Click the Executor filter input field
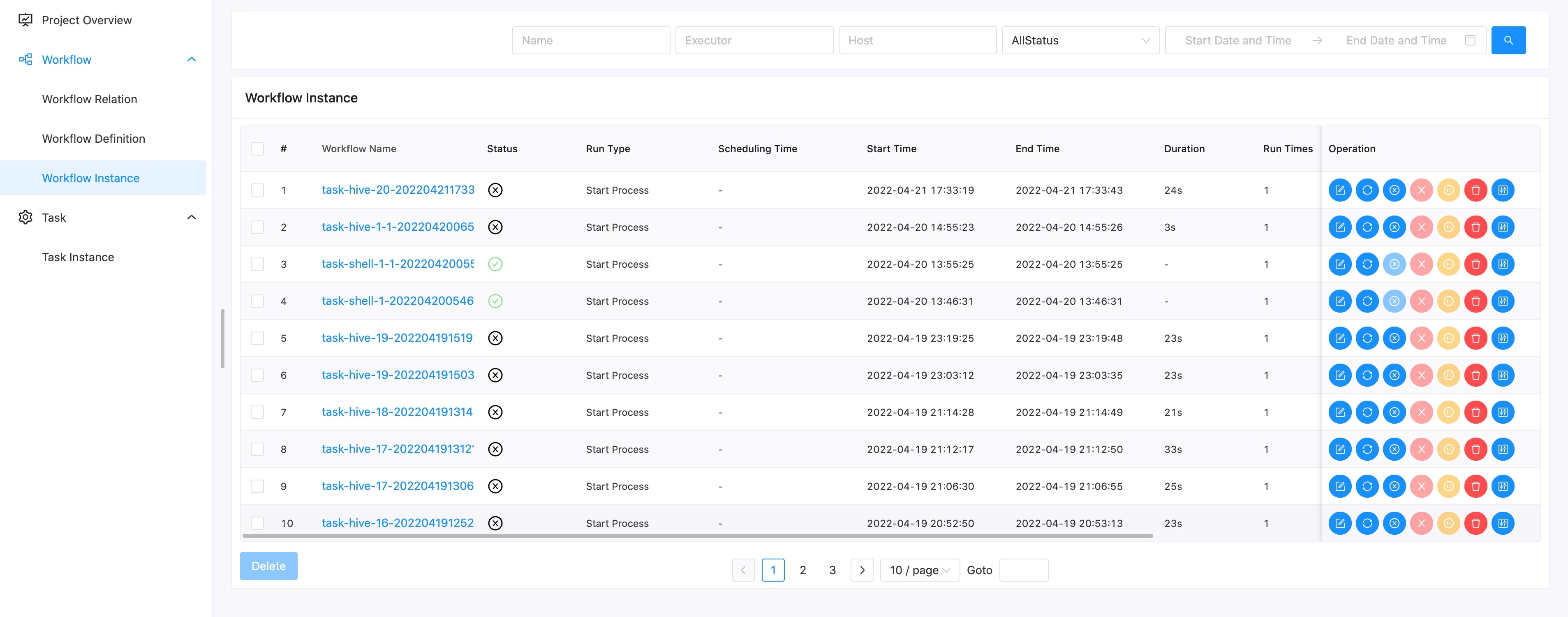This screenshot has height=617, width=1568. pyautogui.click(x=754, y=40)
